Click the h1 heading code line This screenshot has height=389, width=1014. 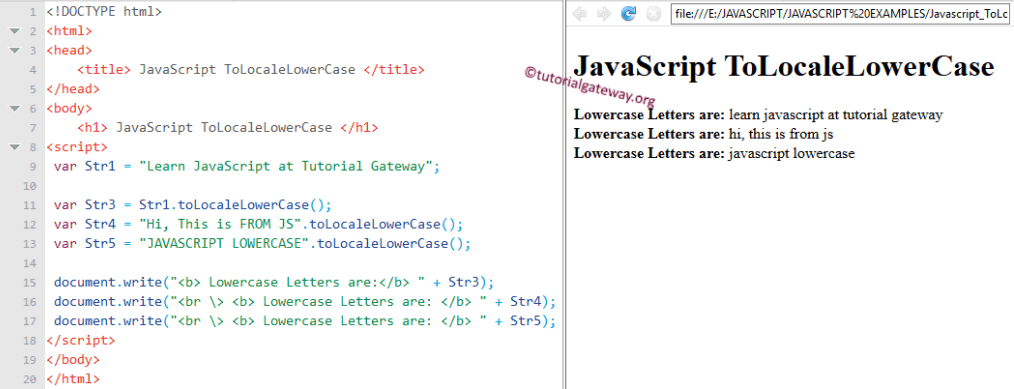(x=228, y=128)
